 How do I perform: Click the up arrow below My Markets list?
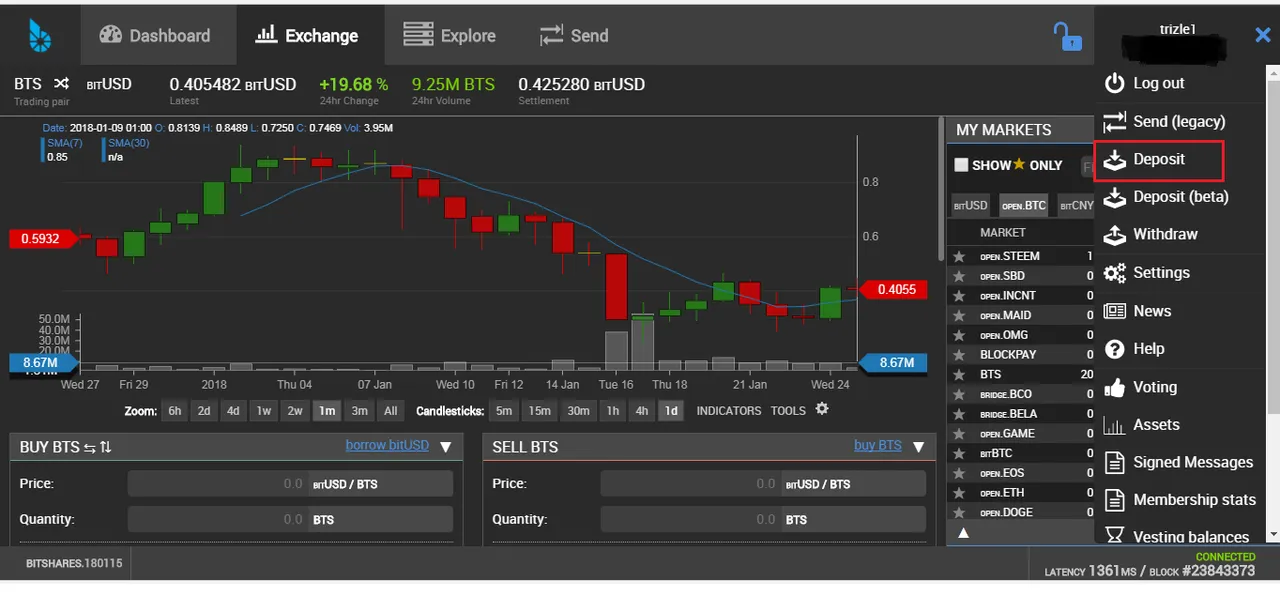964,533
